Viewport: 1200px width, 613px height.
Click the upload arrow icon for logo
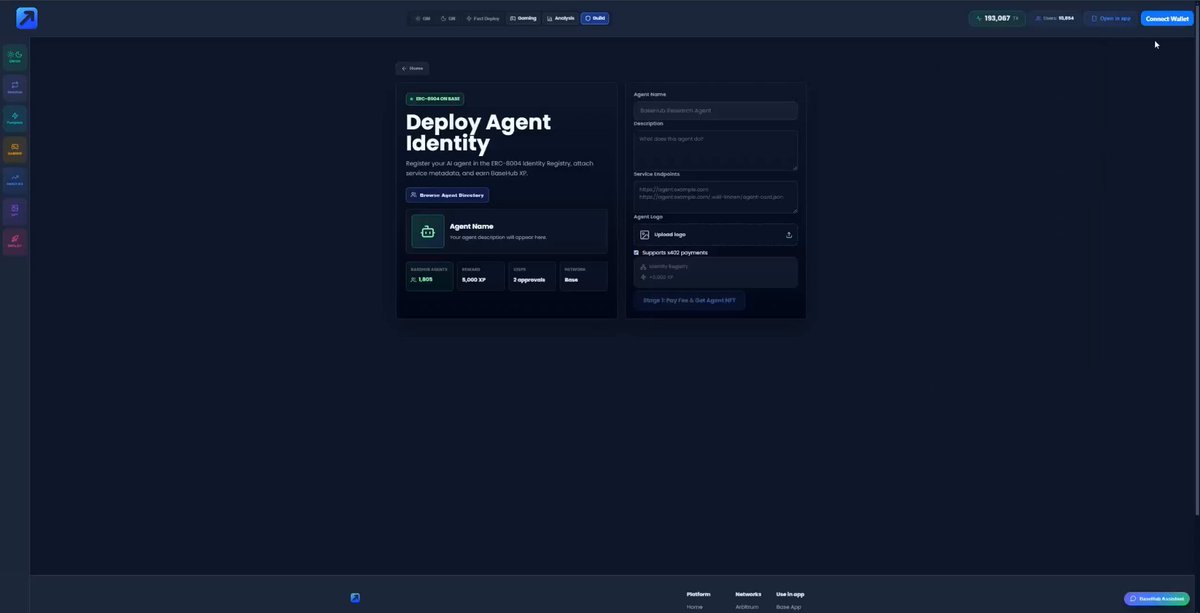789,235
